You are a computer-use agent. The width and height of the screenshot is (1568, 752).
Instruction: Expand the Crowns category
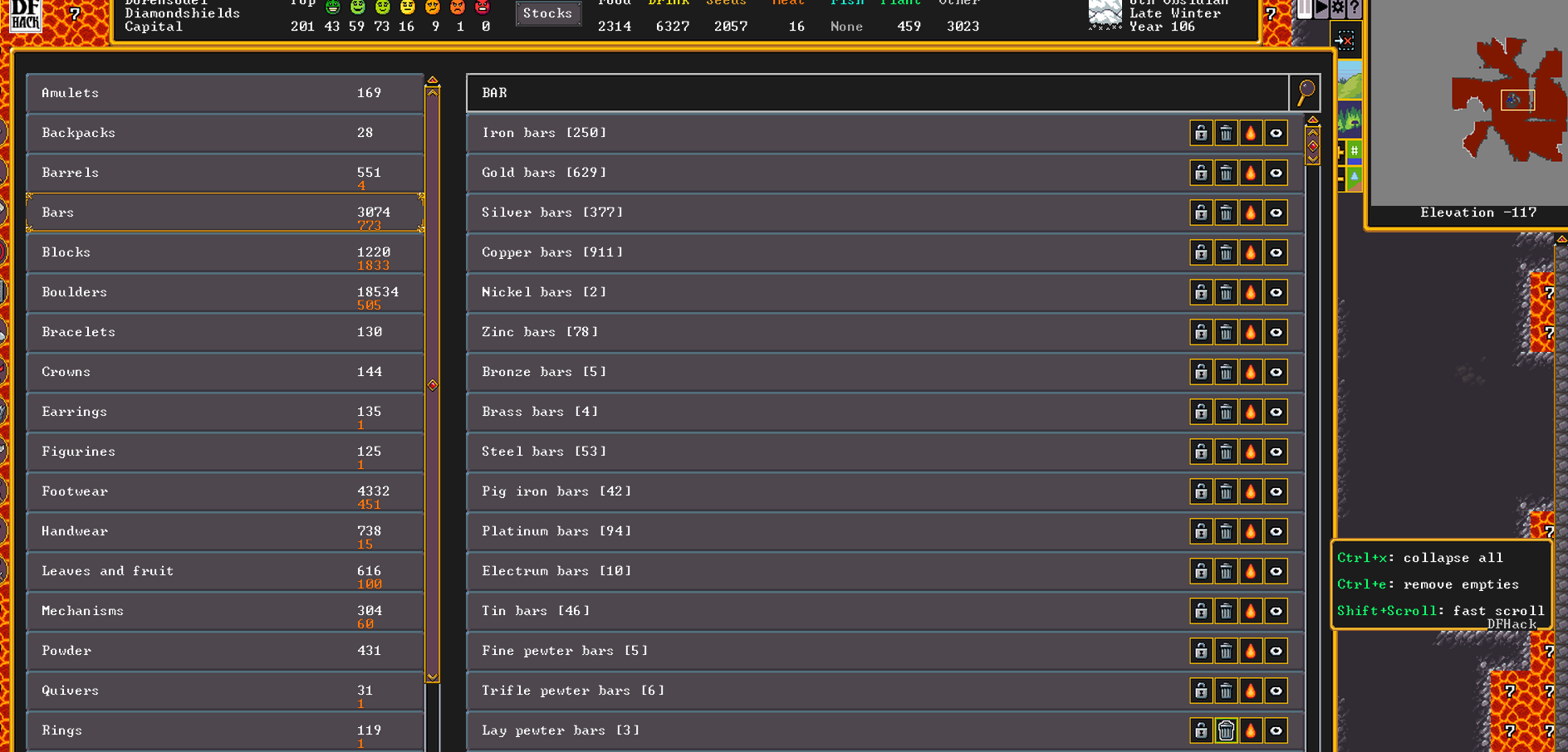(x=225, y=372)
